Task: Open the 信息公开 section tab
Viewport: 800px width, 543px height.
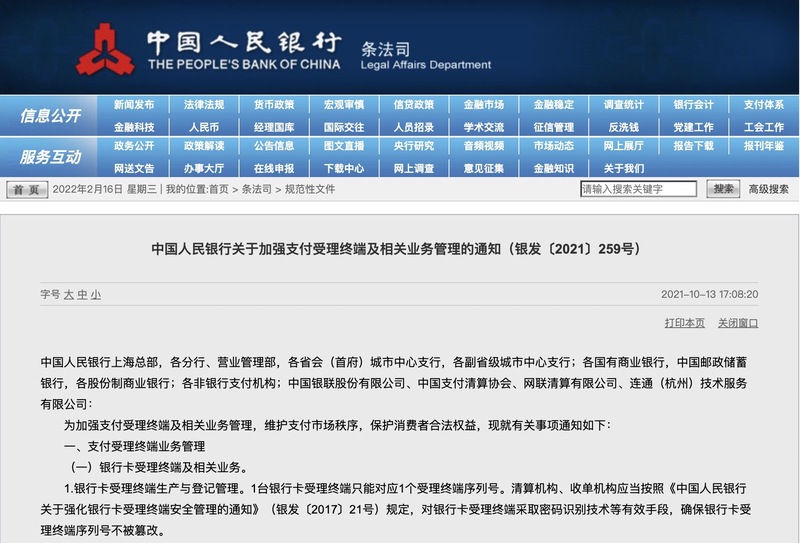Action: click(x=50, y=116)
